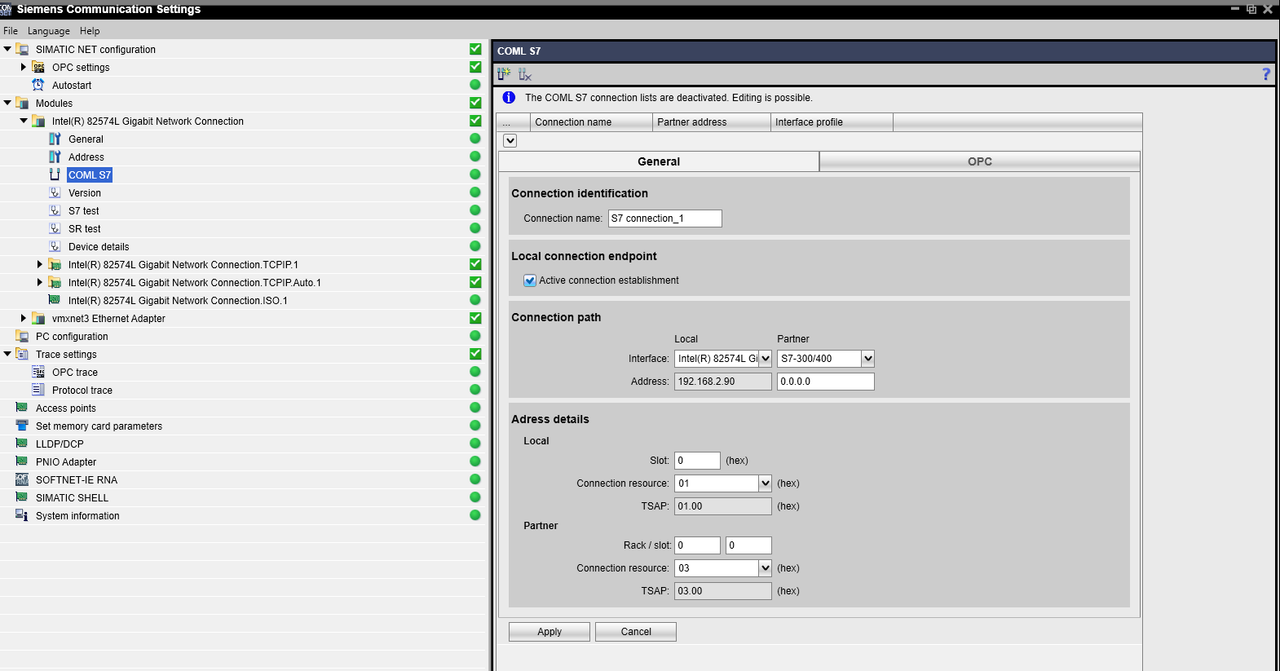Click green checkmark on OPC settings row

(x=475, y=67)
